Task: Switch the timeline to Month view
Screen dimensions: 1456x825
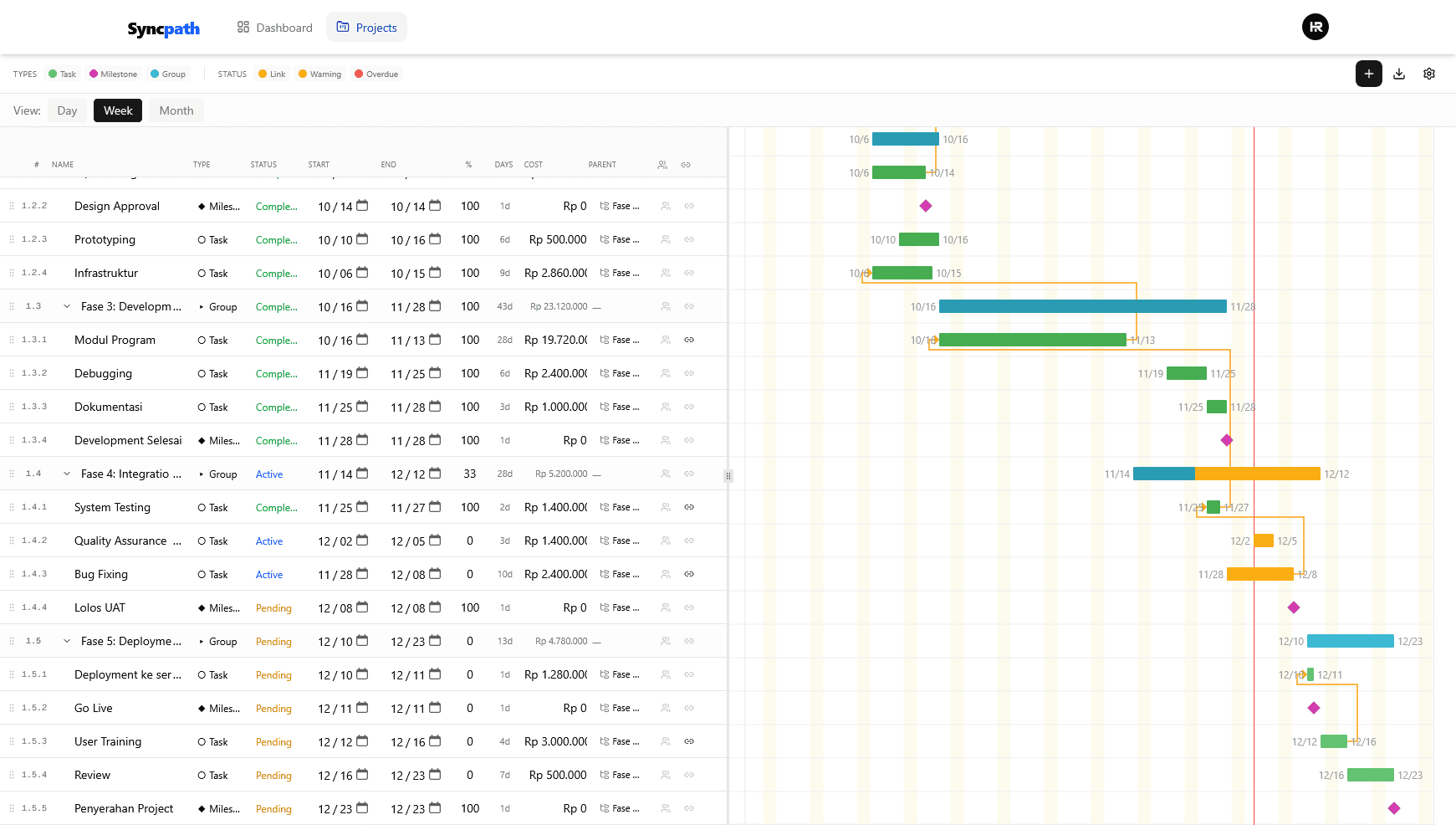Action: pos(176,110)
